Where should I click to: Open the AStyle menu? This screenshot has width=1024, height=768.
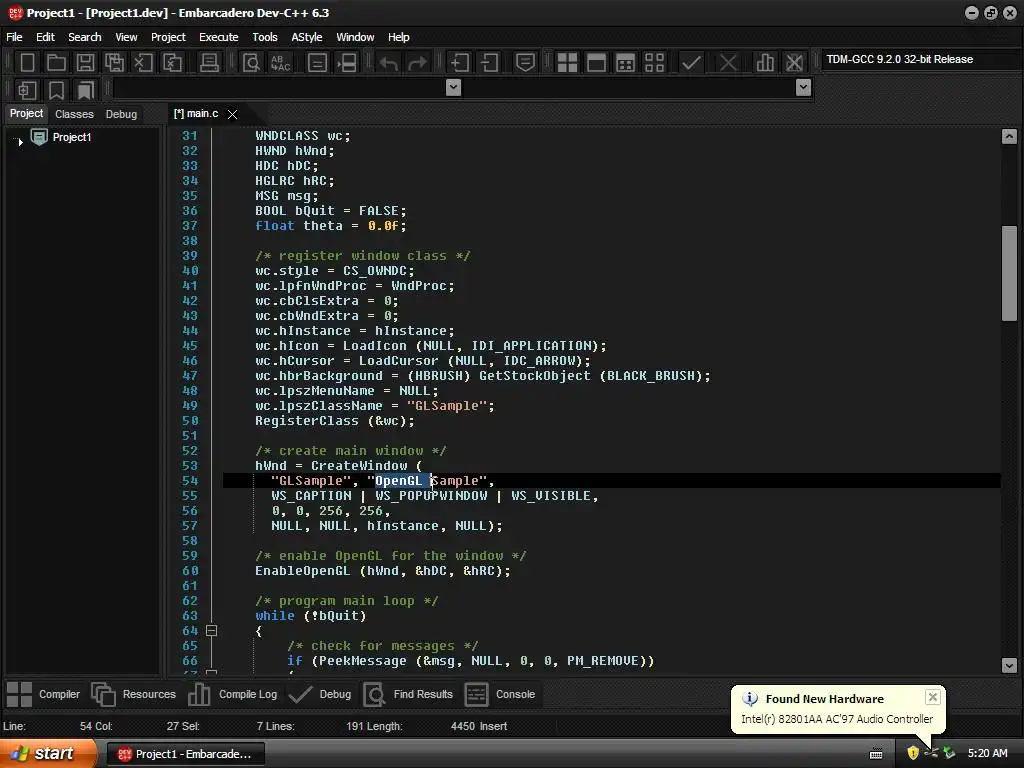pyautogui.click(x=307, y=37)
